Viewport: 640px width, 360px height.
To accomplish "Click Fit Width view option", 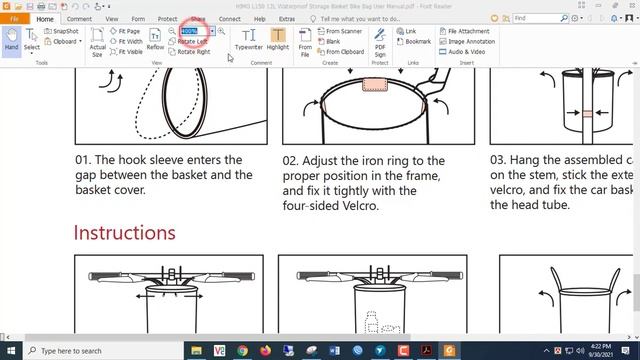I will tap(126, 41).
